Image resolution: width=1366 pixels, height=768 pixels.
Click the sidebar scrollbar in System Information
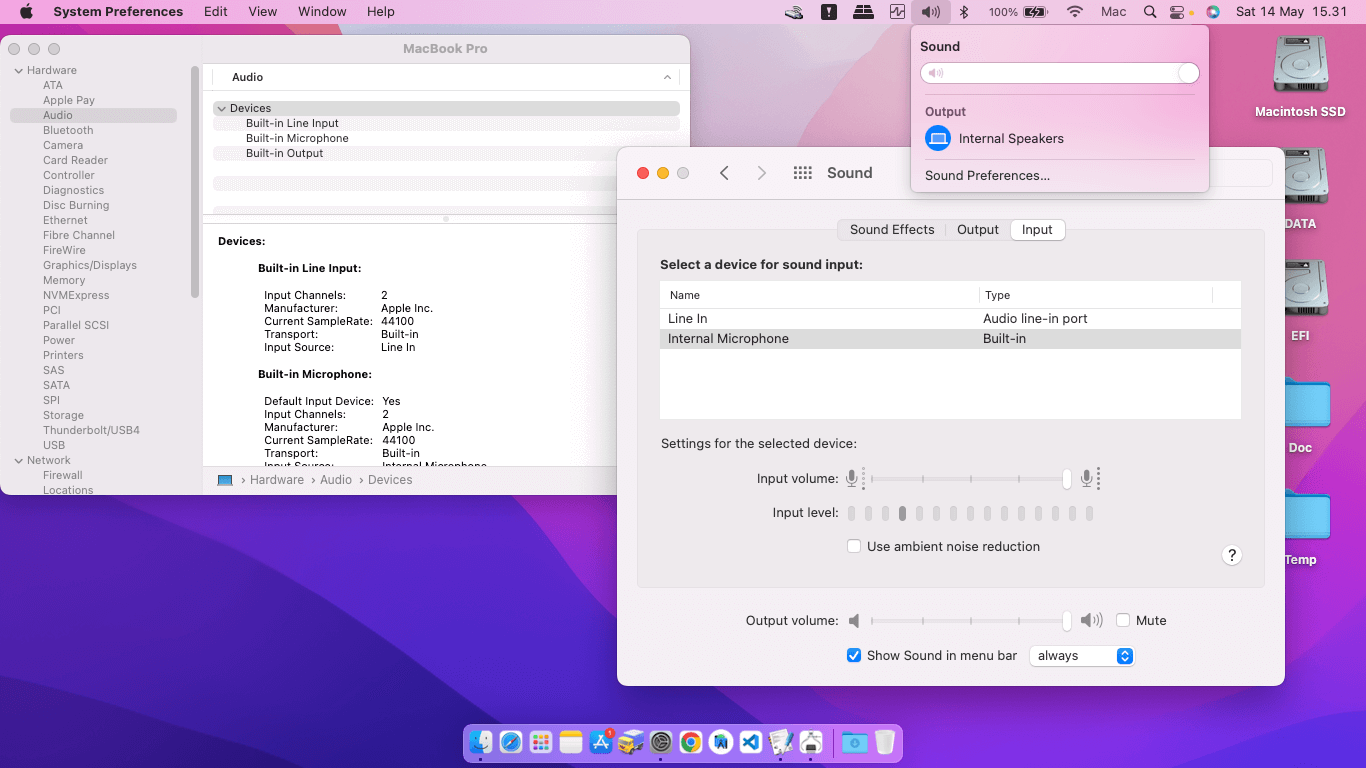pos(195,180)
